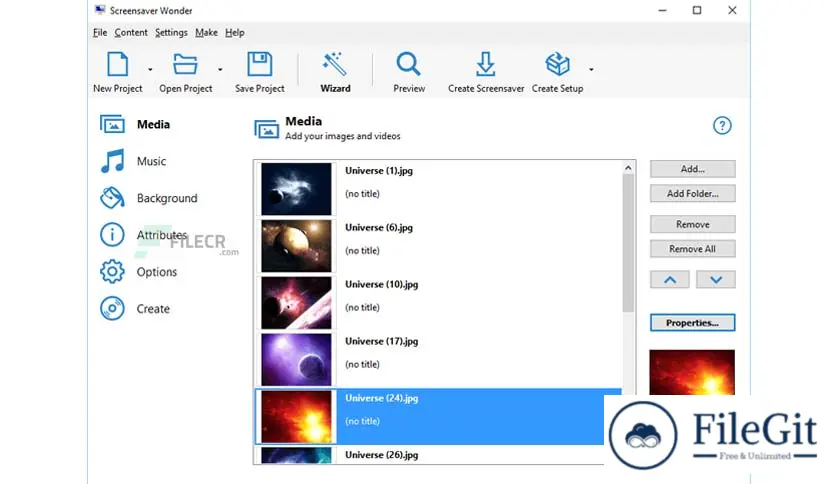This screenshot has width=836, height=484.
Task: Click the media list scrollbar thumb
Action: (628, 244)
